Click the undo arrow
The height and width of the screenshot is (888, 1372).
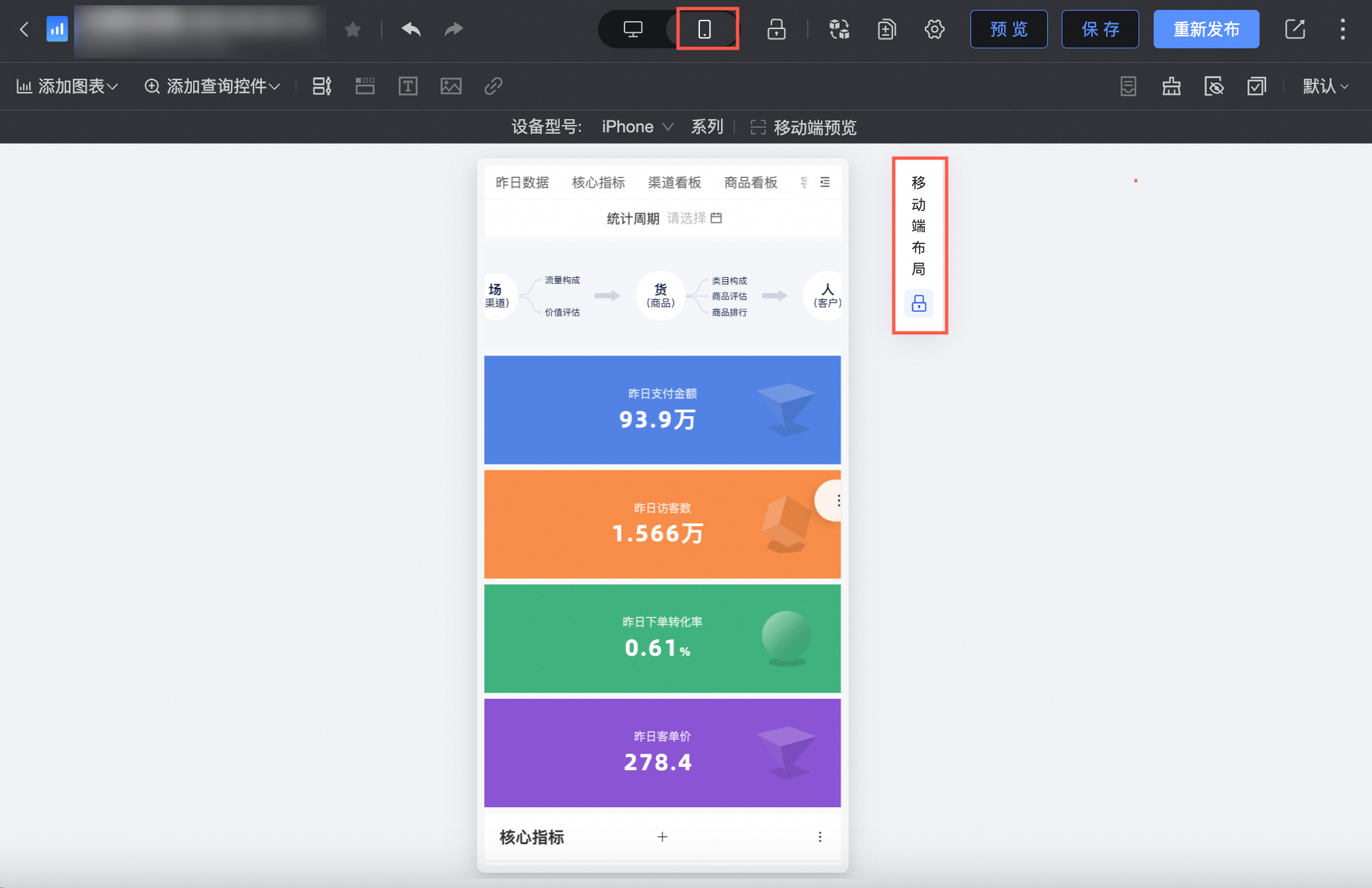pos(411,29)
